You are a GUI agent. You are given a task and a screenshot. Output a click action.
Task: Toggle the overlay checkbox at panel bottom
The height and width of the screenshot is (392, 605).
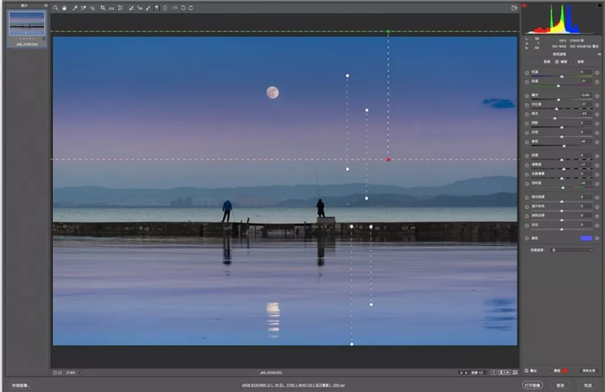point(527,371)
